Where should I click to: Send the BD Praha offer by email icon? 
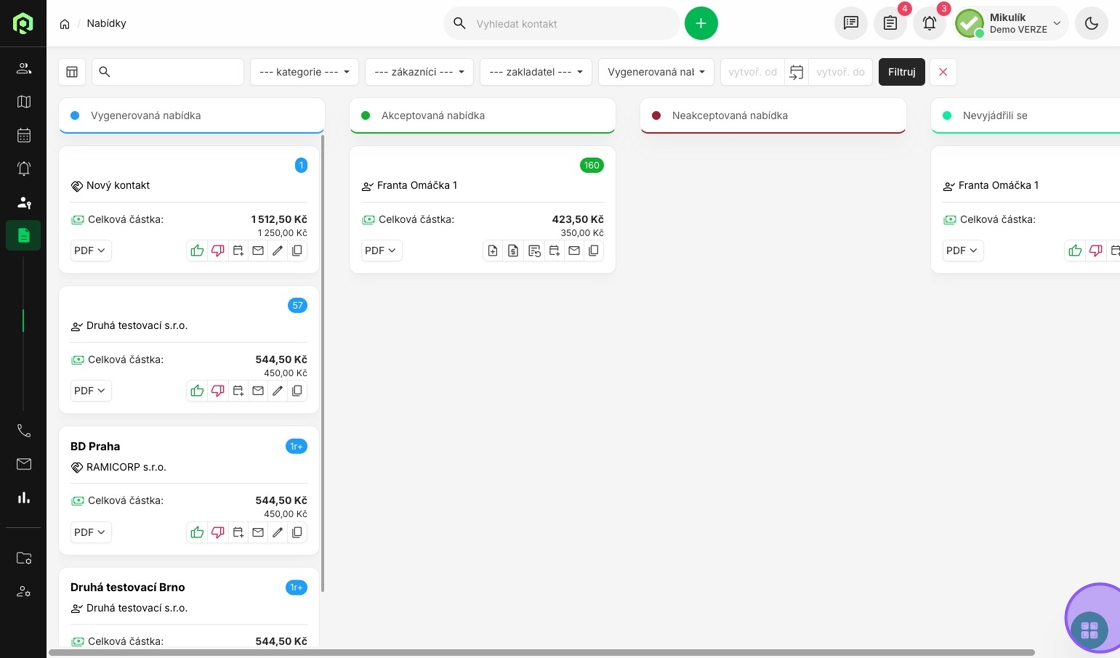coord(258,533)
